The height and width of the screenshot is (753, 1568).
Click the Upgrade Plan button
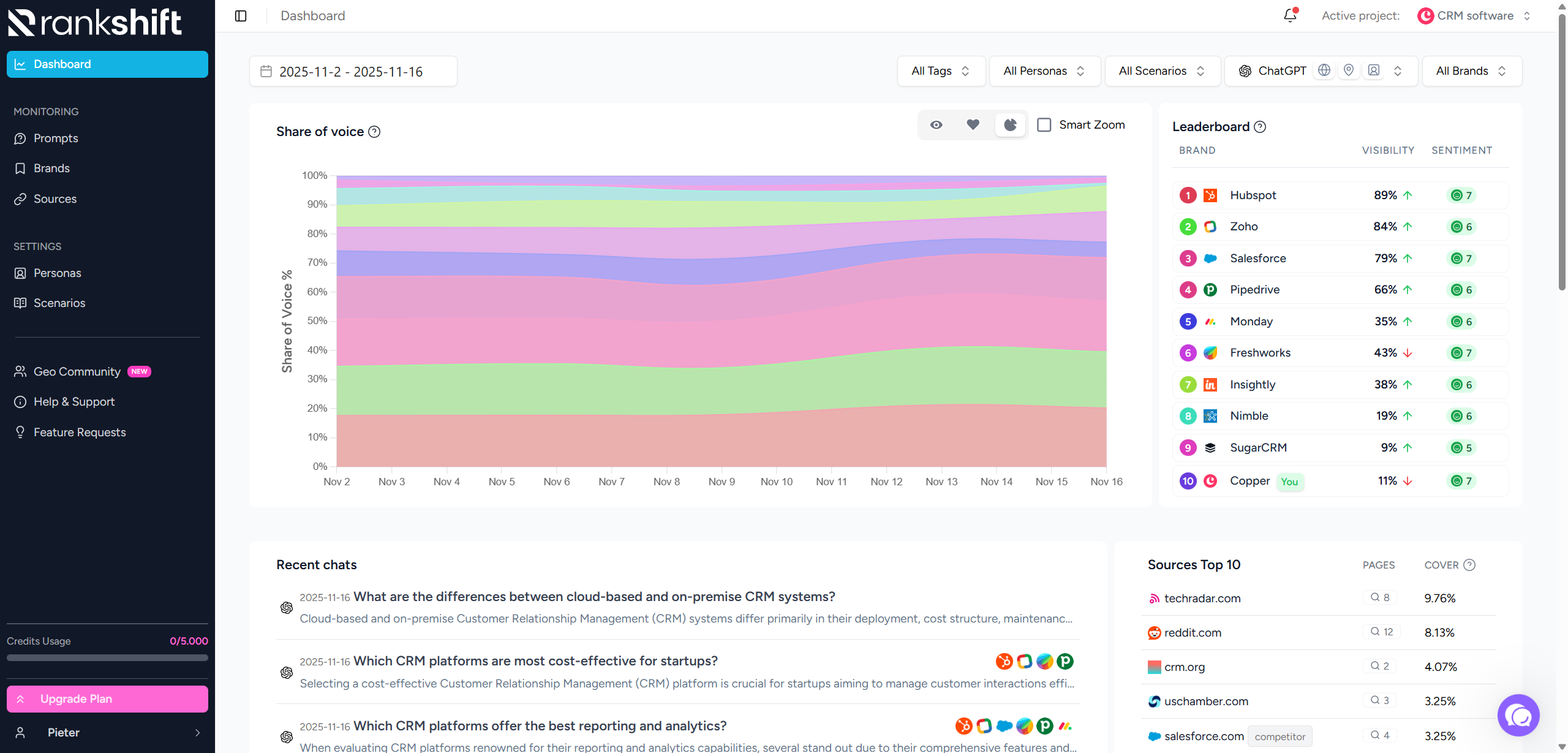pyautogui.click(x=107, y=698)
